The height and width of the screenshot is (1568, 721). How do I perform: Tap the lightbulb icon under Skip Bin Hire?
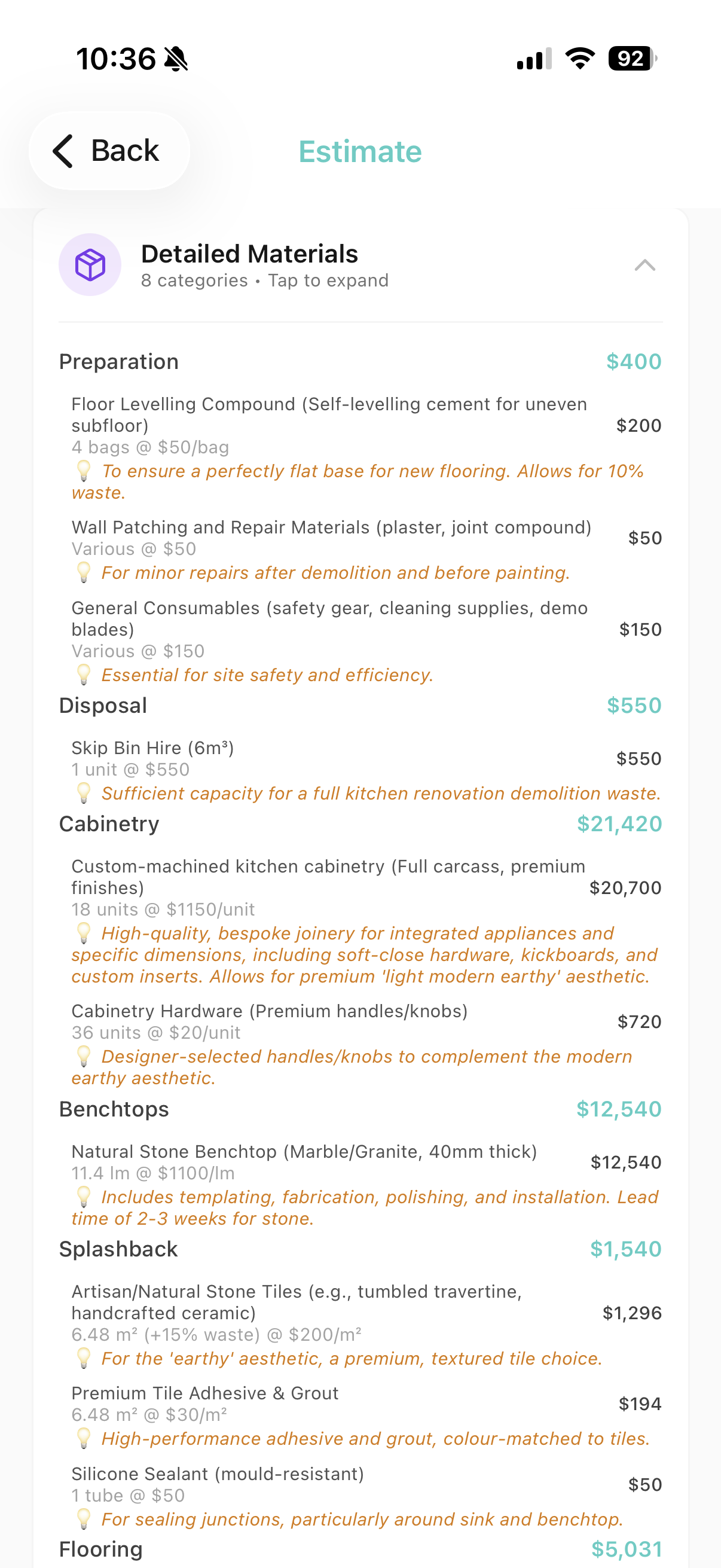coord(84,792)
